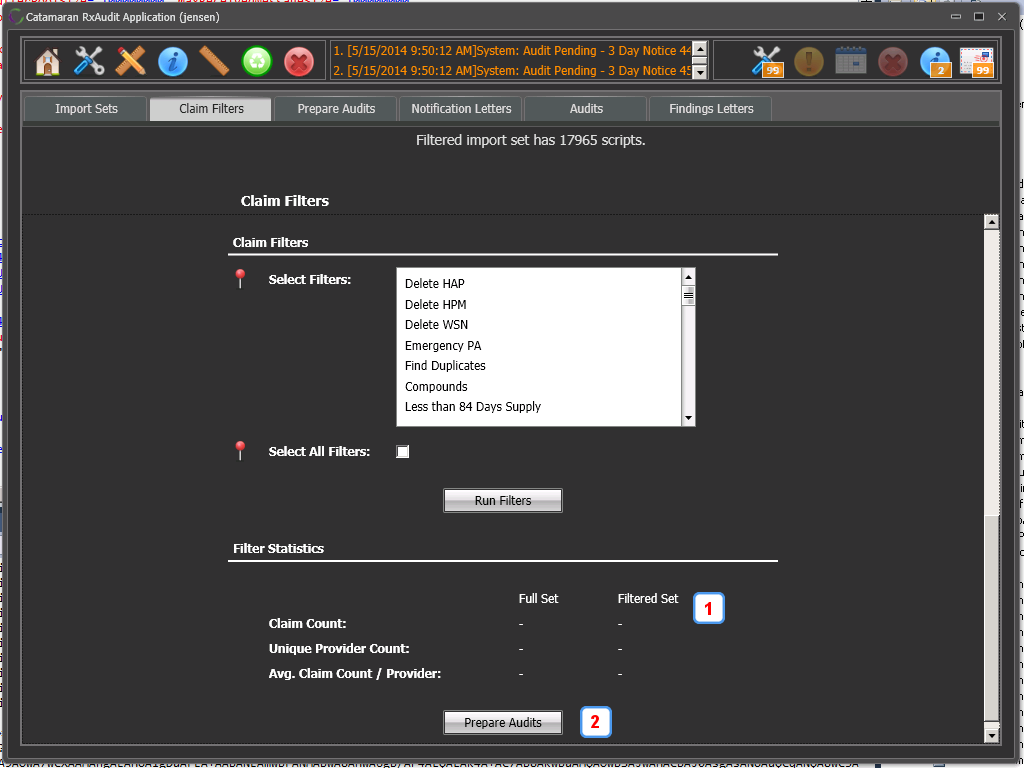Click the Unique Provider Count label
Viewport: 1024px width, 768px height.
339,648
